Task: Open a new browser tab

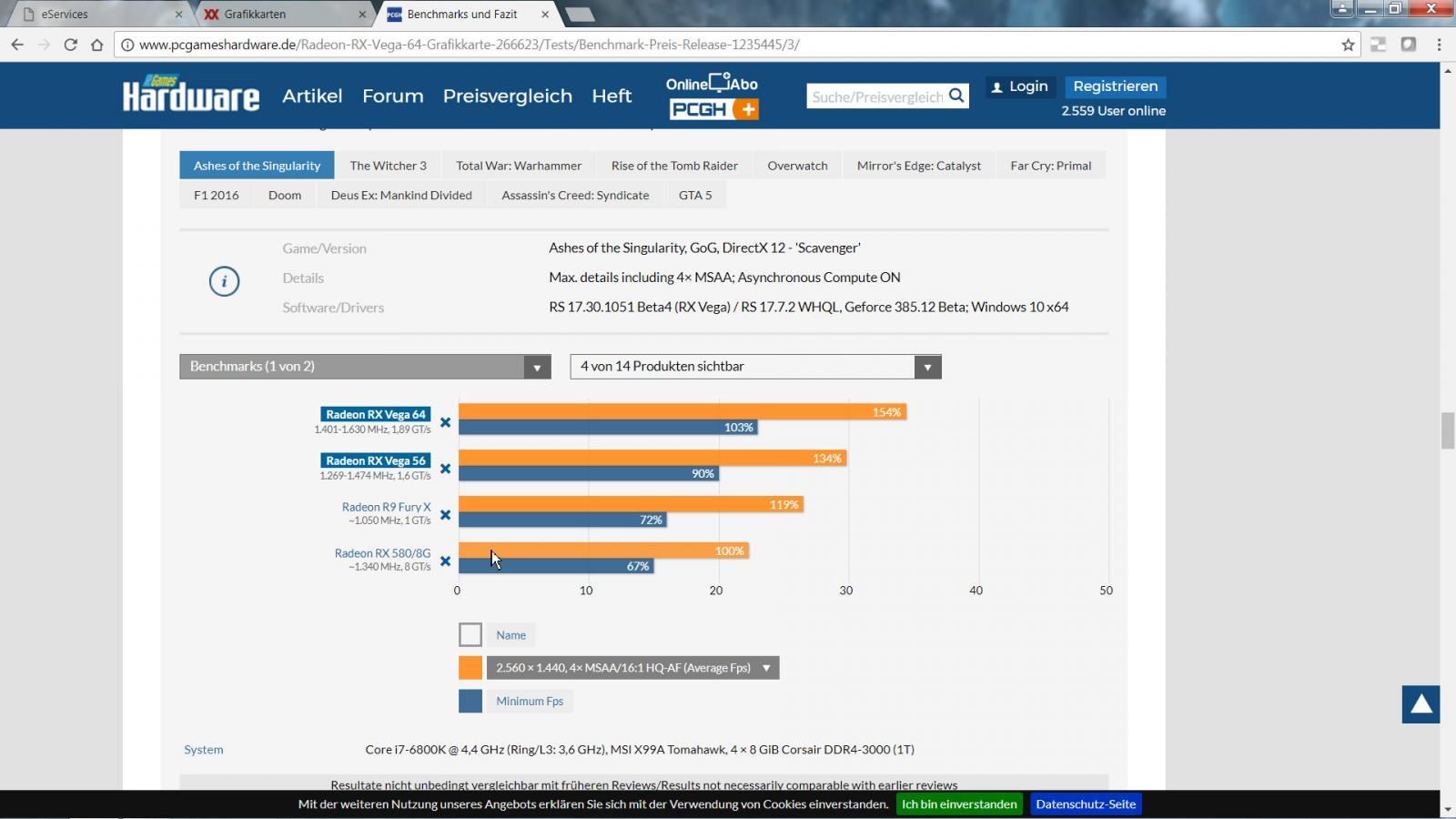Action: [x=580, y=14]
